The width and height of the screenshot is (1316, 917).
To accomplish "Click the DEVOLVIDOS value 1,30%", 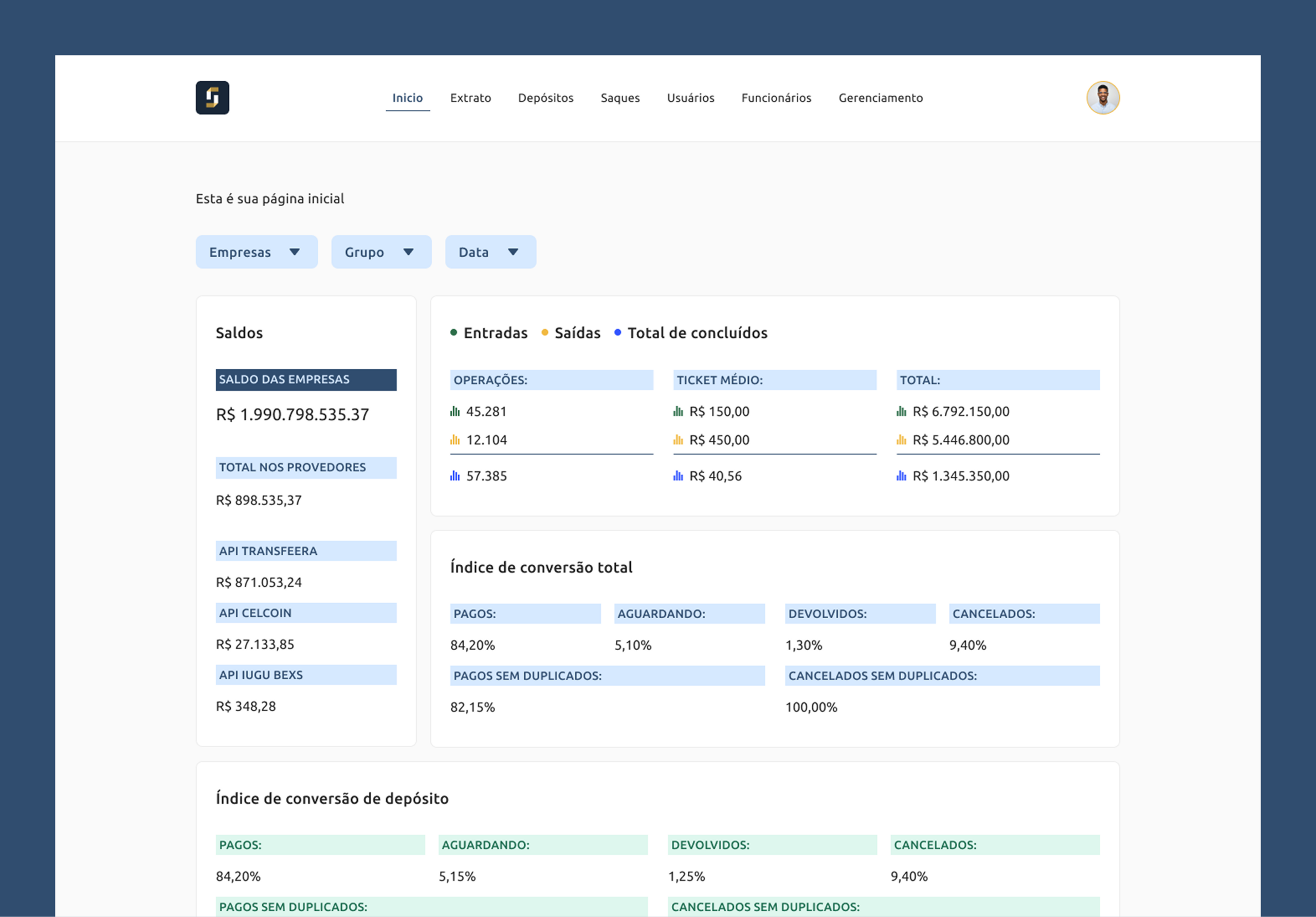I will [x=803, y=645].
